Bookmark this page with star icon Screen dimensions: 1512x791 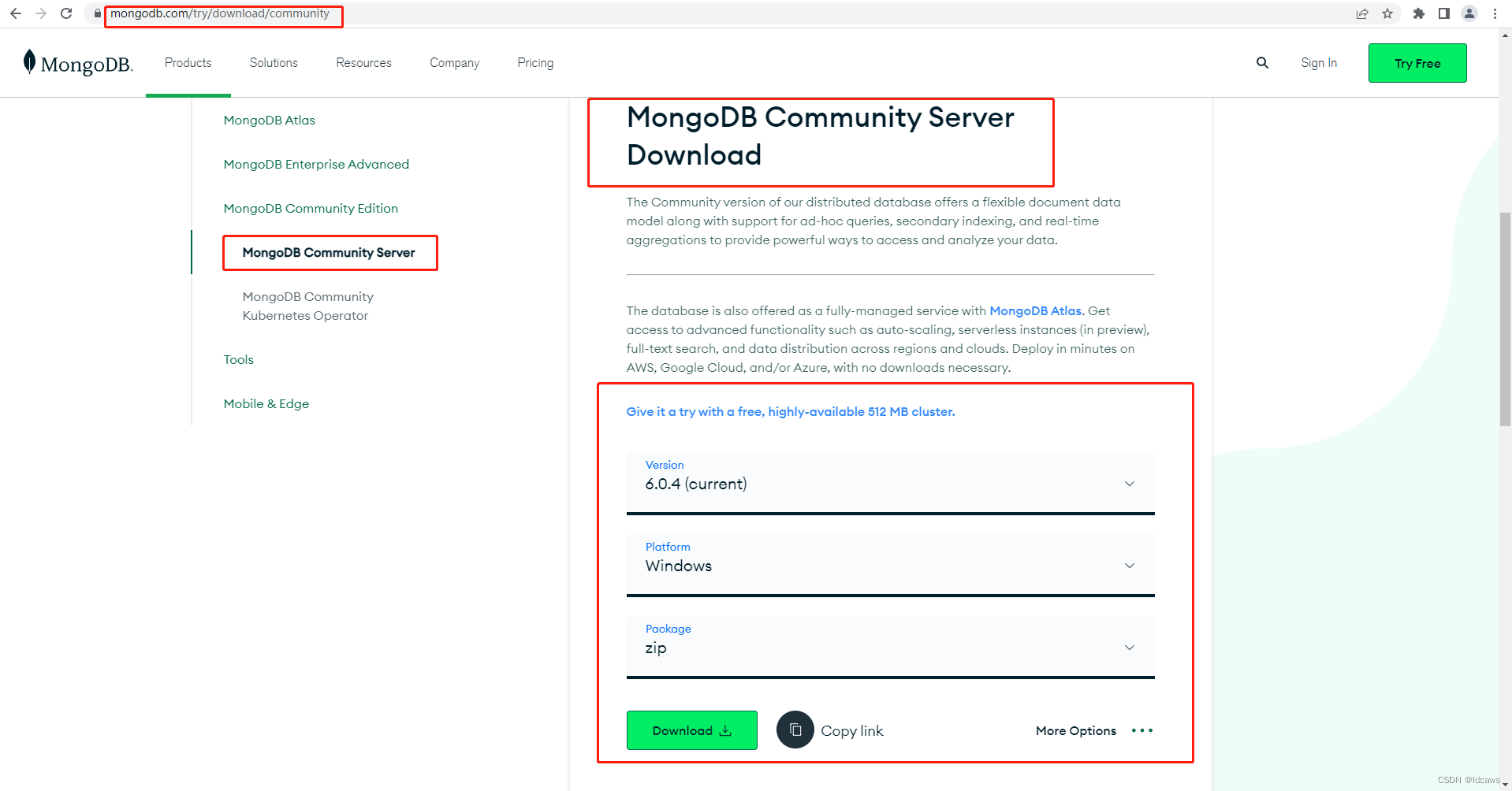click(x=1387, y=13)
